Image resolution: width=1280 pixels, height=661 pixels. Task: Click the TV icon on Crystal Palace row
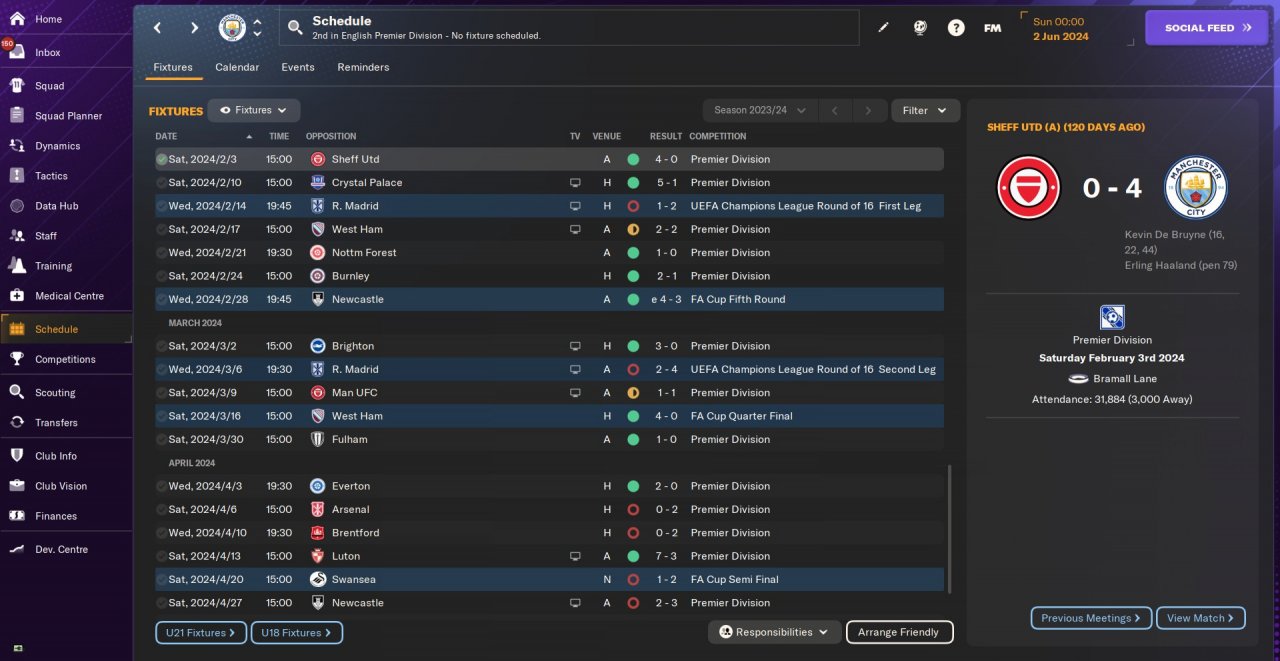575,183
